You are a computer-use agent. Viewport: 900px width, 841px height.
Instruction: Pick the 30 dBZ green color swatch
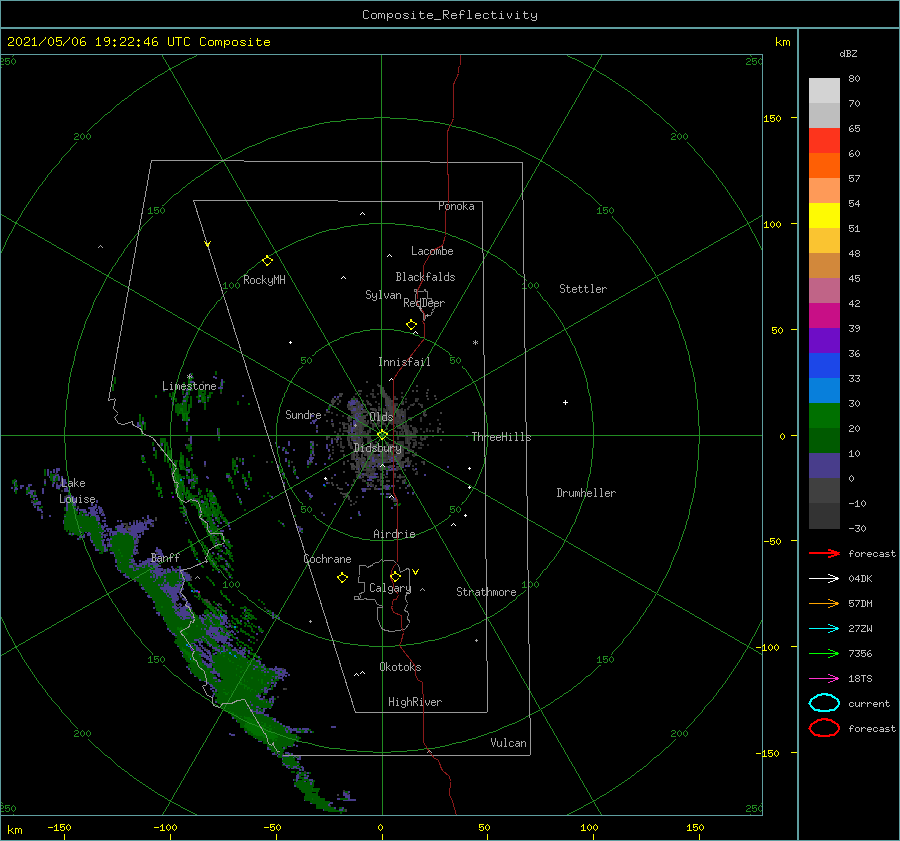[x=824, y=416]
